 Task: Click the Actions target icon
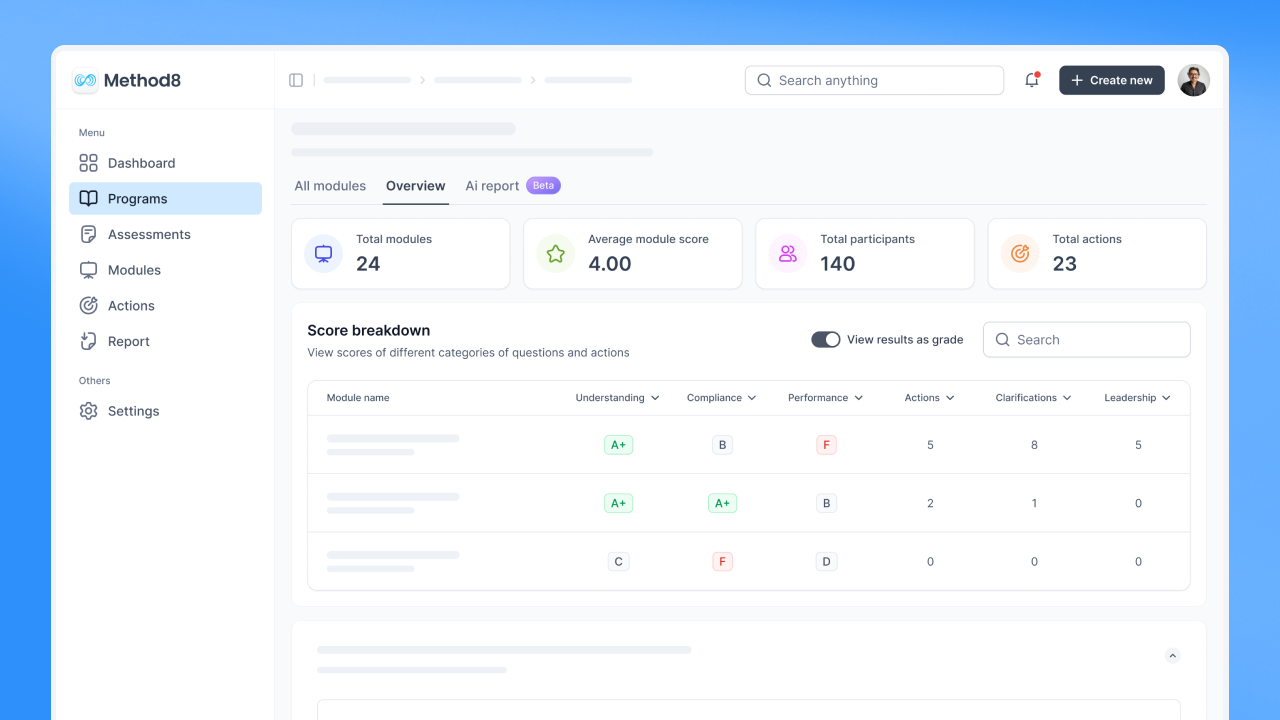tap(88, 306)
